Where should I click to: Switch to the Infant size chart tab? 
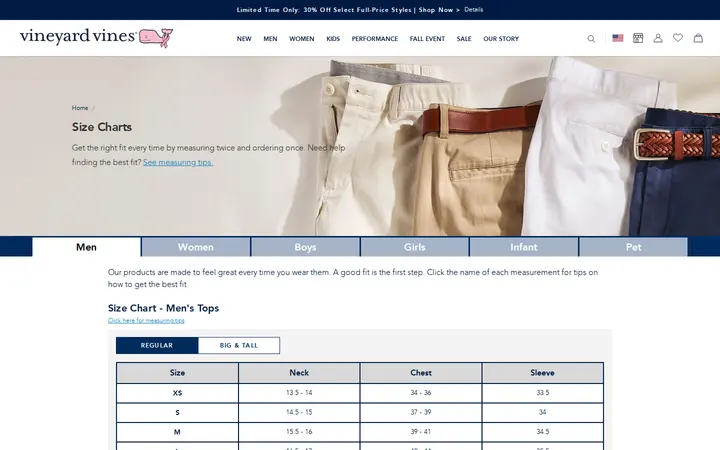coord(524,247)
